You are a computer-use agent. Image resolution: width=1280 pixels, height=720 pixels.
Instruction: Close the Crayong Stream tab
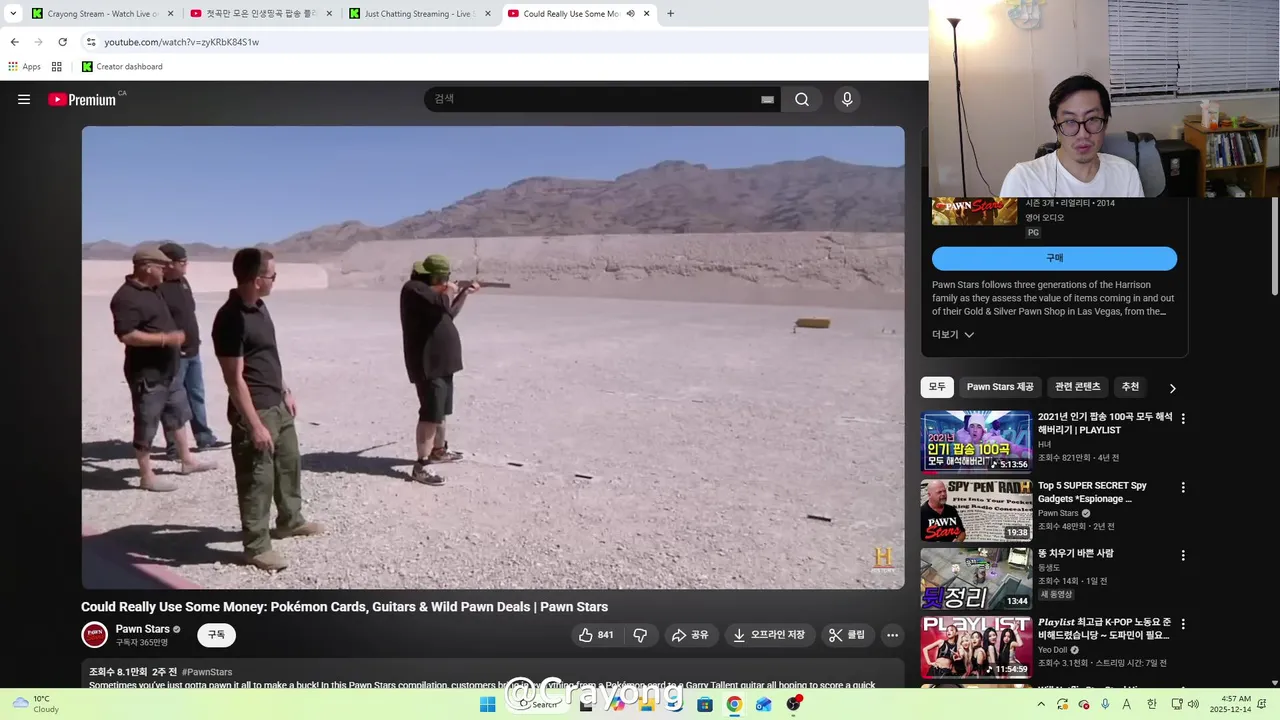click(x=170, y=14)
